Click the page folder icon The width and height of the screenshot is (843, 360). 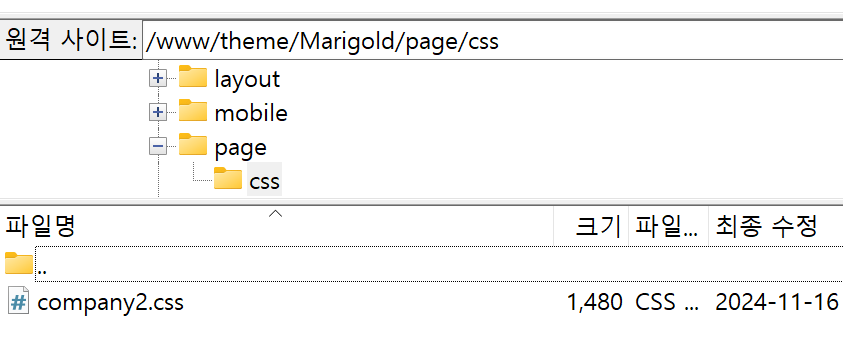pyautogui.click(x=192, y=145)
